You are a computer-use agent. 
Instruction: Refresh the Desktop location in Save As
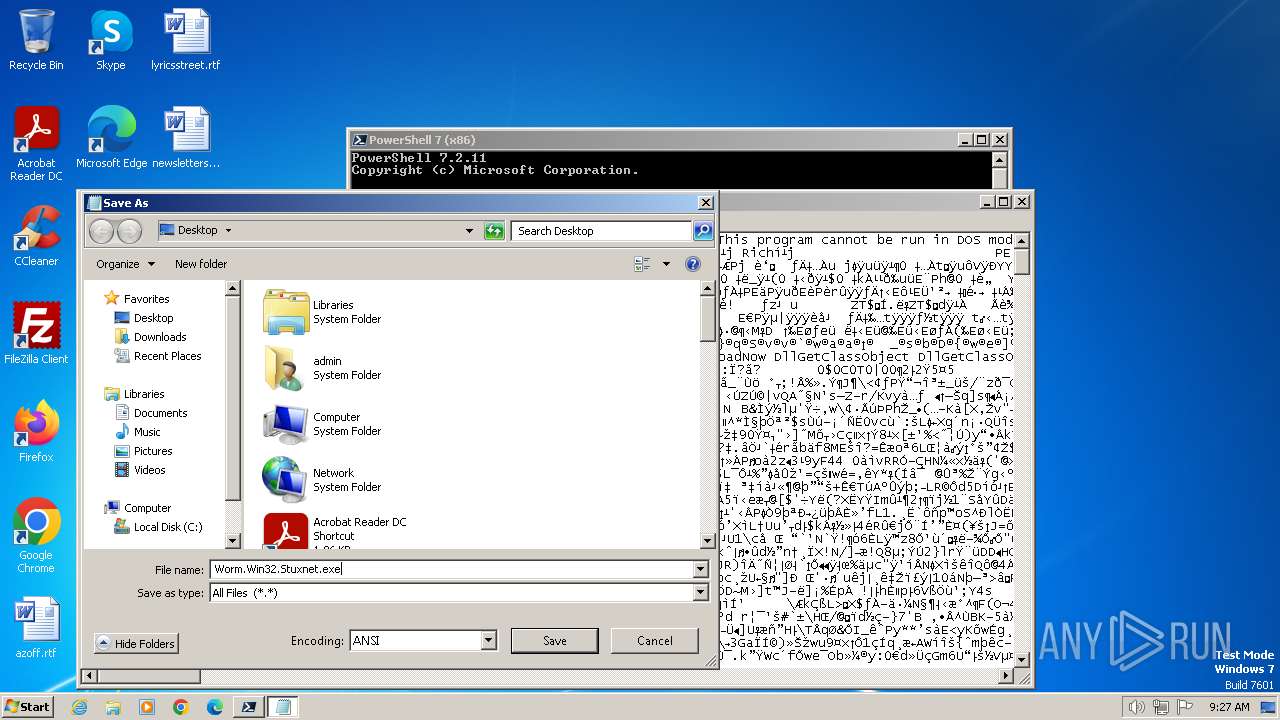pyautogui.click(x=494, y=231)
